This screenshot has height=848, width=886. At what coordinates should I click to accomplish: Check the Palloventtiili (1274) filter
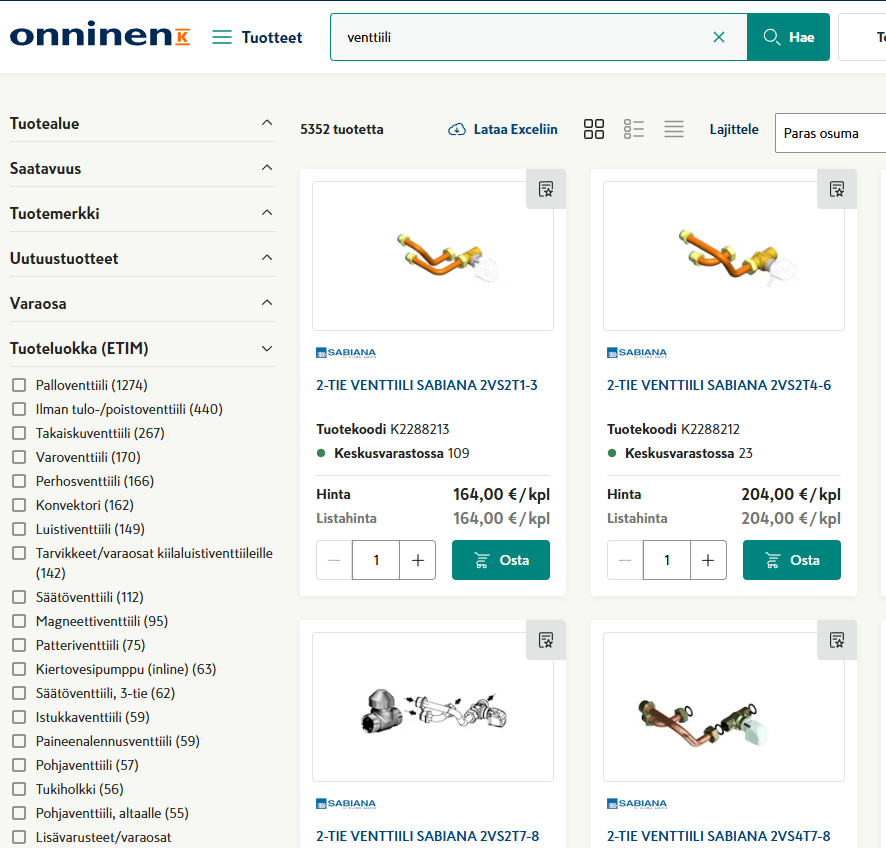coord(19,385)
